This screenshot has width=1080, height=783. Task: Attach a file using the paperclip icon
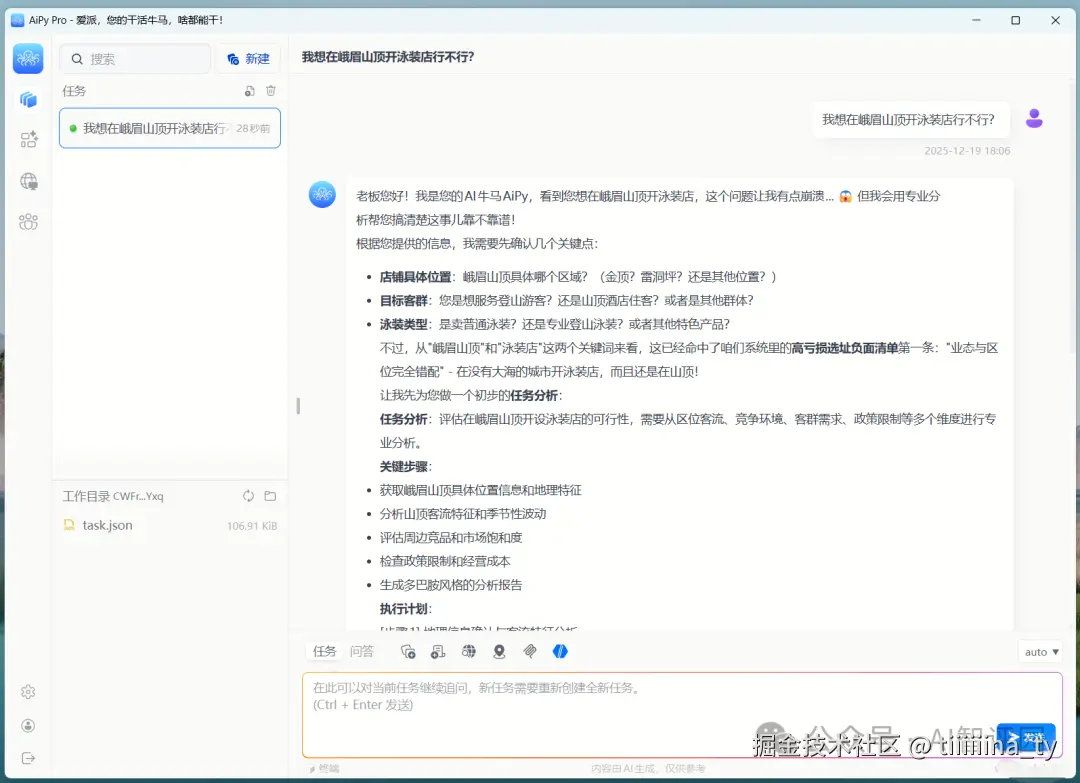coord(530,651)
